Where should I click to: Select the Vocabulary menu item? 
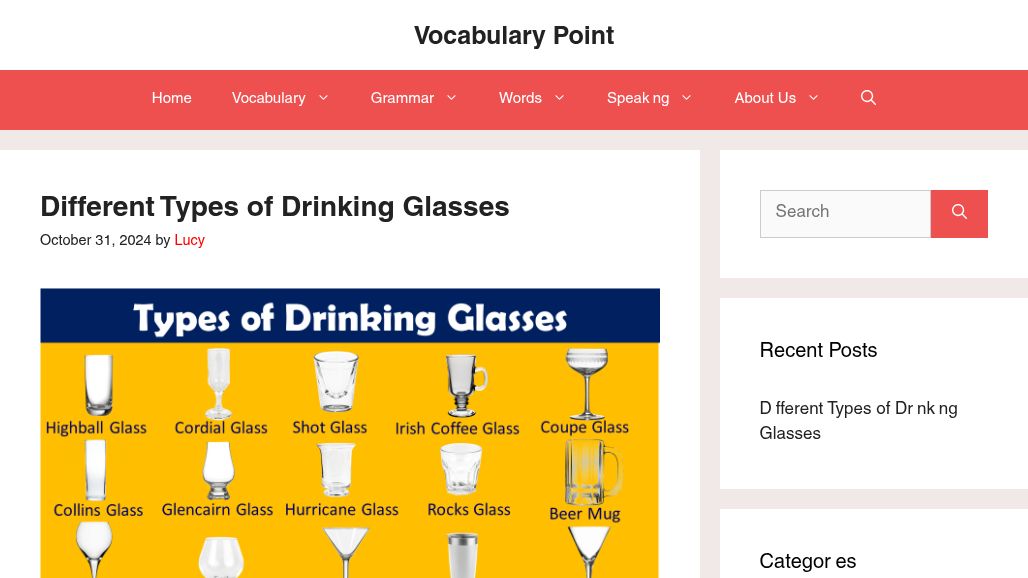pos(268,99)
